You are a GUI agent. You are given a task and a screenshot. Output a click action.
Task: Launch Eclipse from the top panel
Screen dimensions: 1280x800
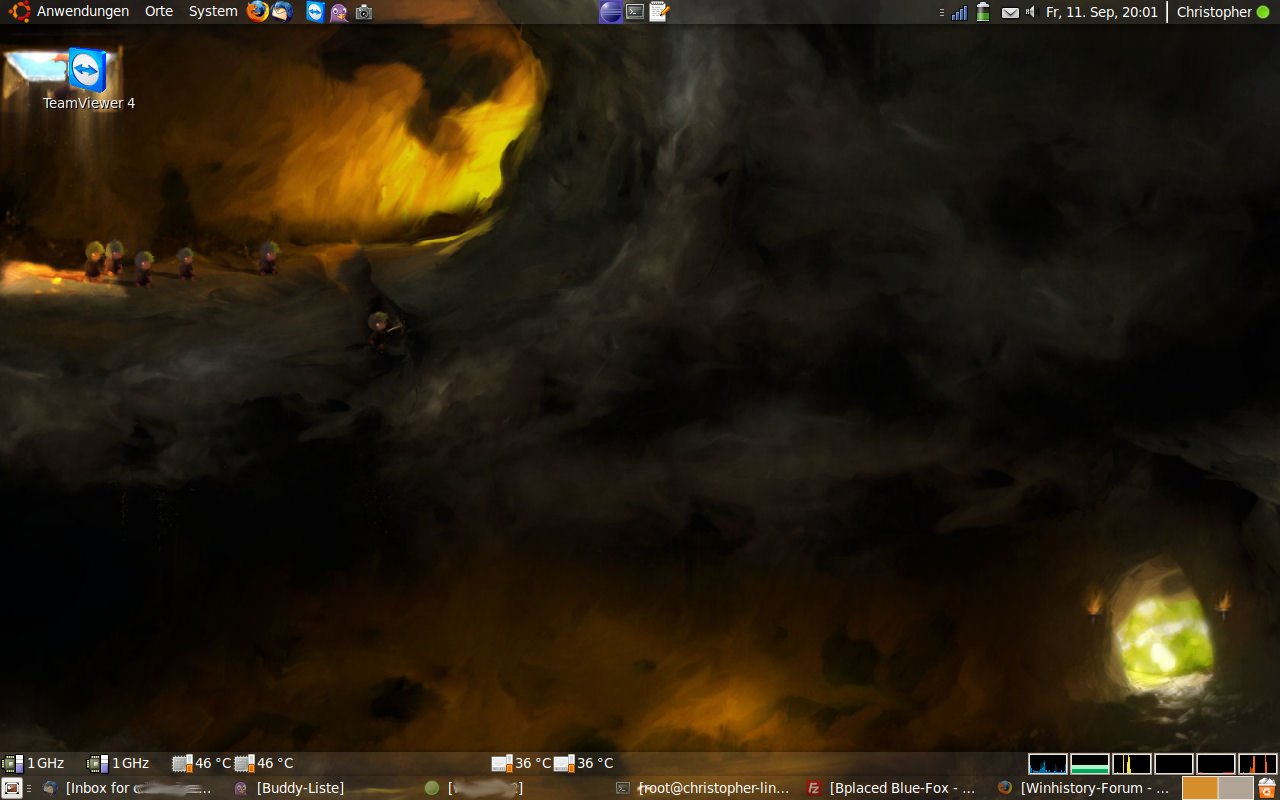pyautogui.click(x=610, y=12)
